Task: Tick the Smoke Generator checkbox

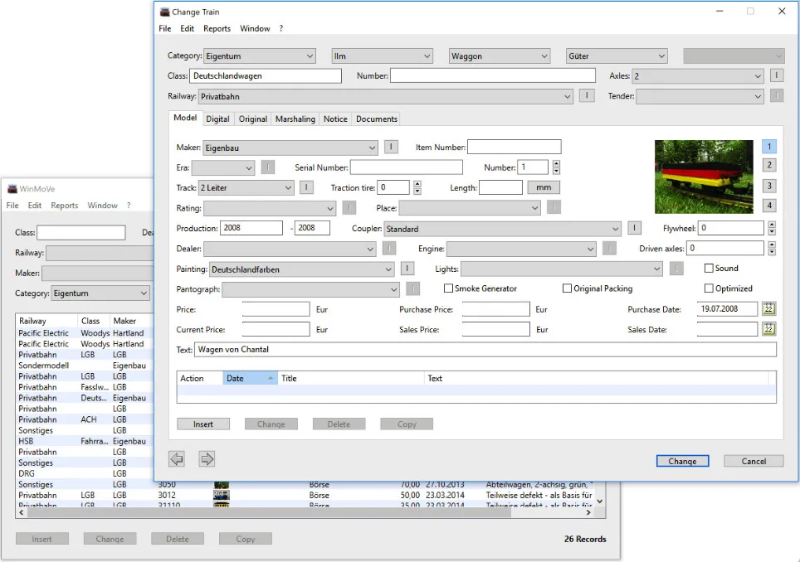Action: pyautogui.click(x=449, y=289)
